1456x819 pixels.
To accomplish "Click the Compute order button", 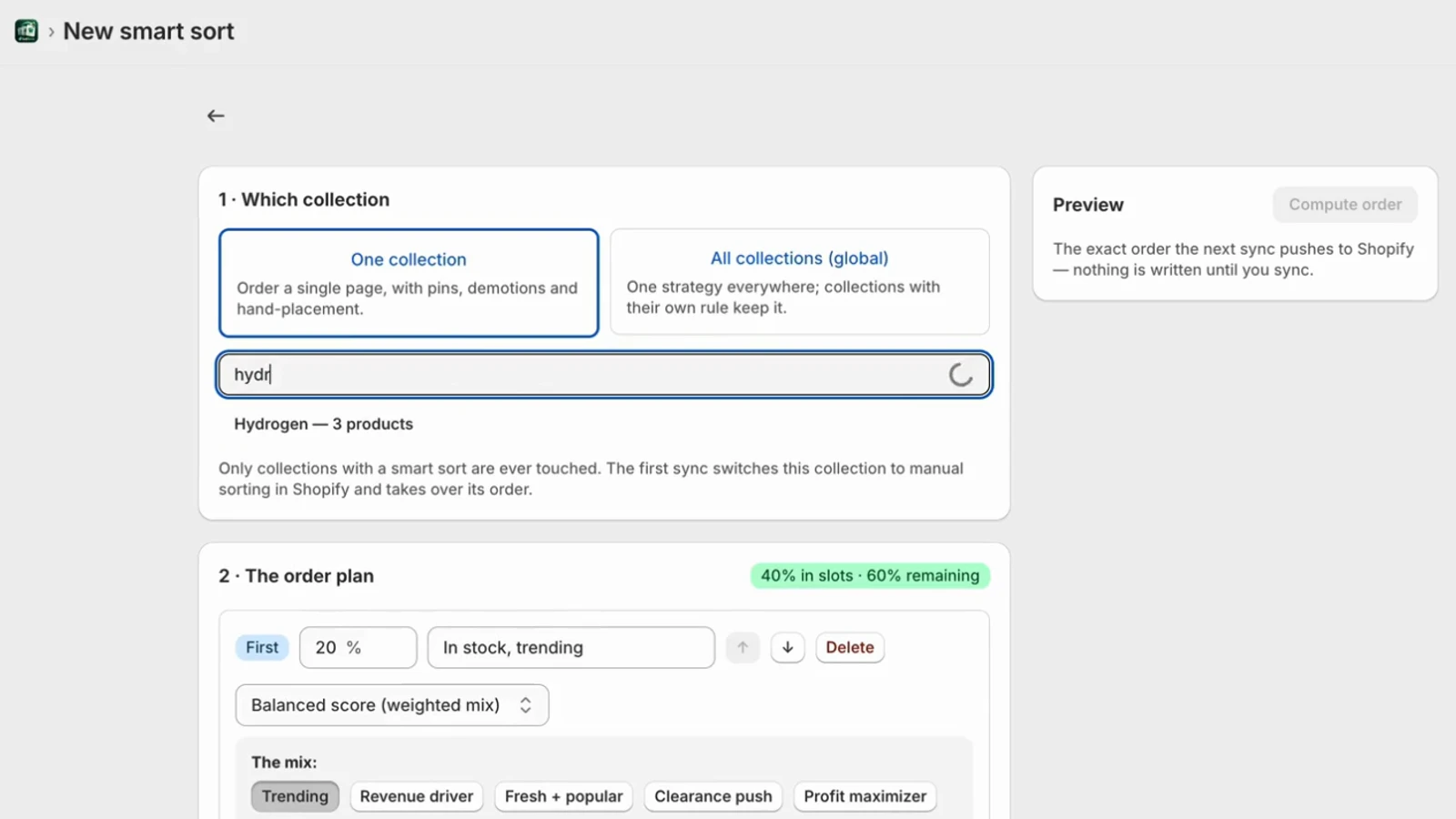I will point(1345,205).
